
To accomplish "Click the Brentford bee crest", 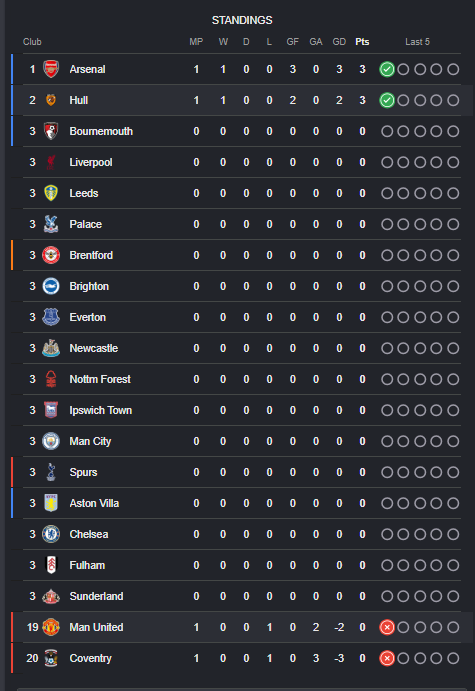I will (x=51, y=255).
